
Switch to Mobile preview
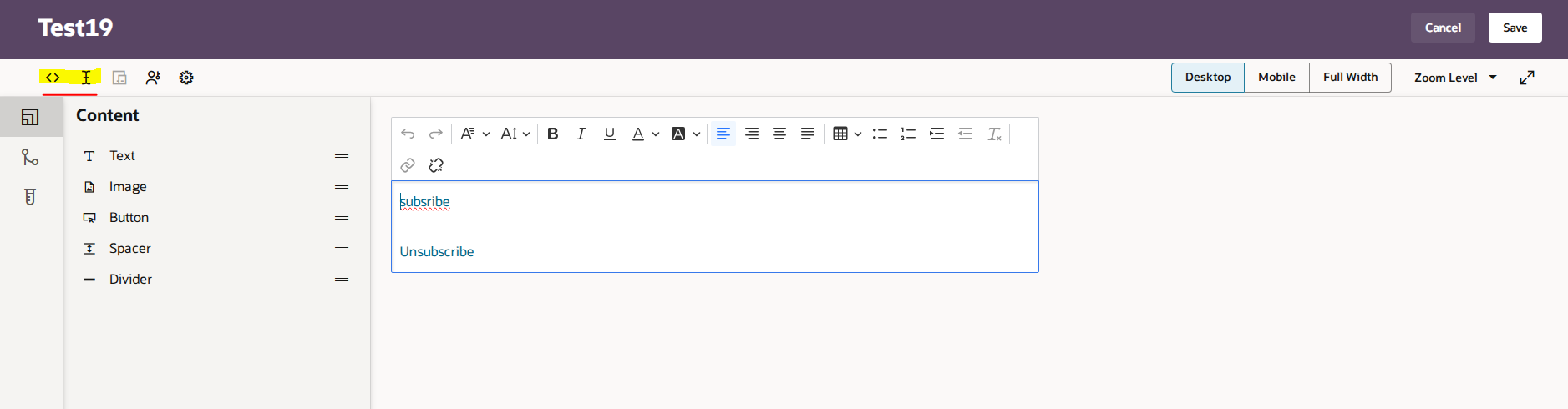tap(1276, 77)
